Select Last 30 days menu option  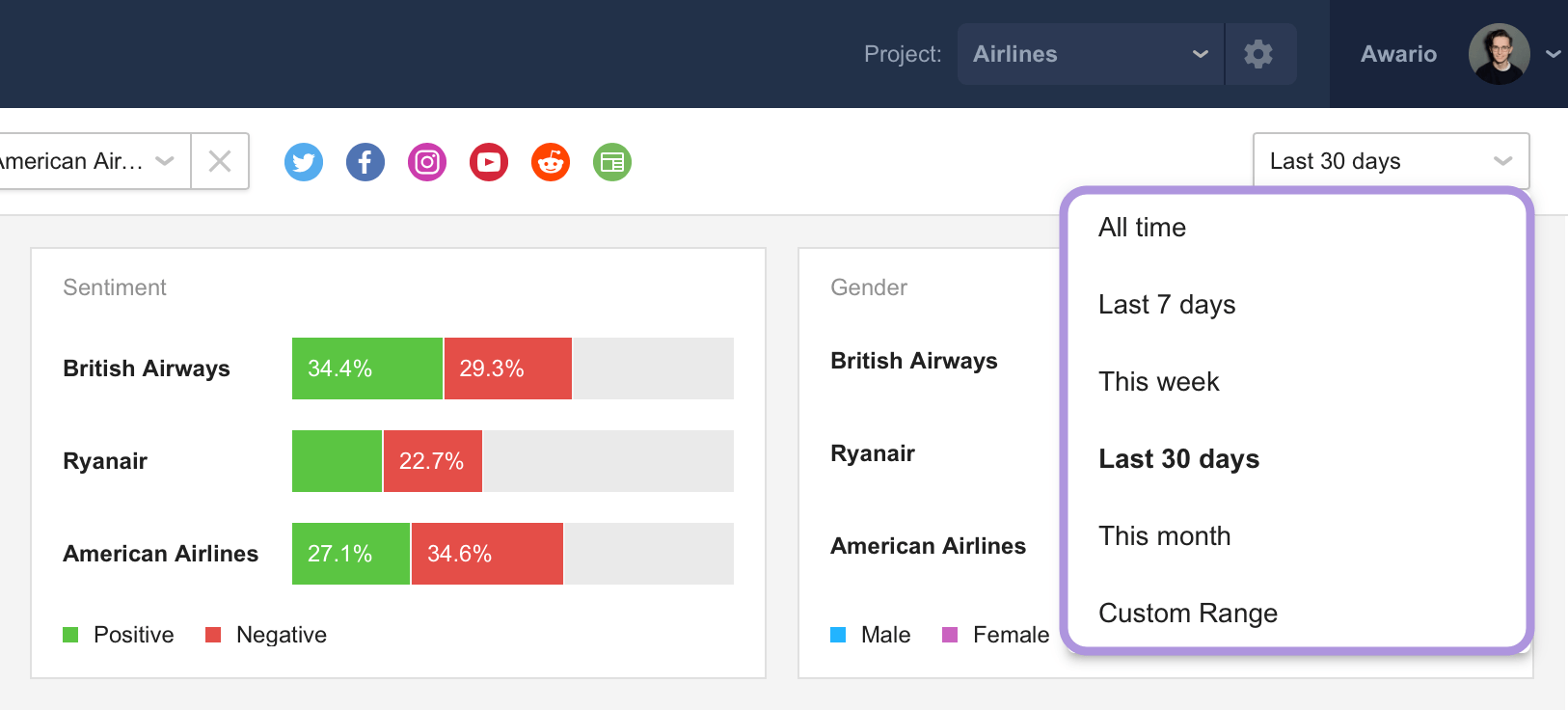tap(1297, 459)
